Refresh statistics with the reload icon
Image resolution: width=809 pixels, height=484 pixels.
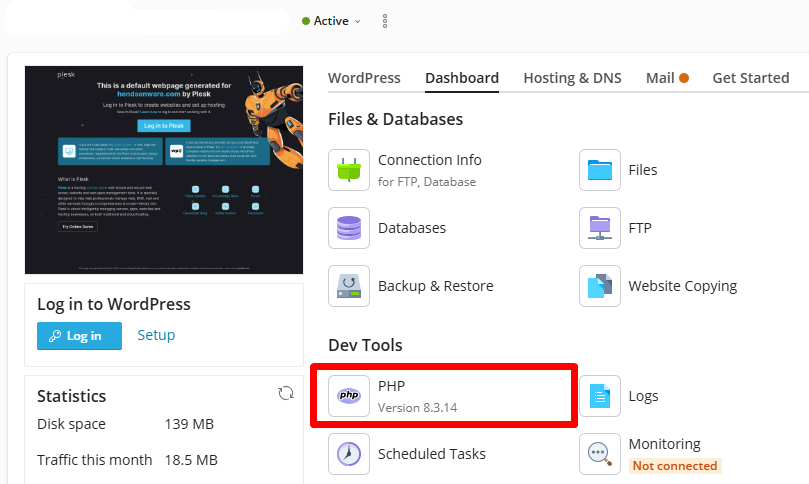286,394
